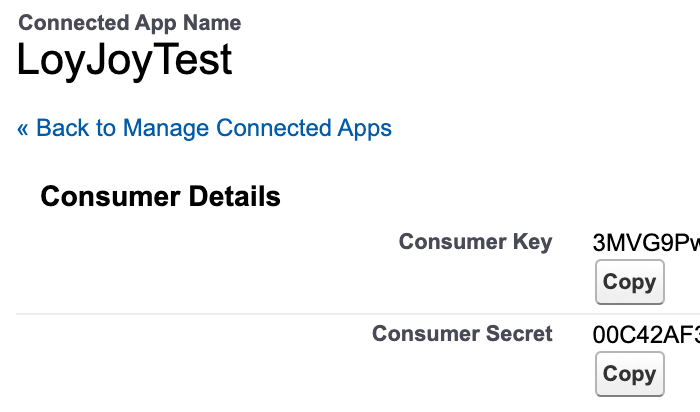Click the Back to Manage Connected Apps link

click(205, 128)
